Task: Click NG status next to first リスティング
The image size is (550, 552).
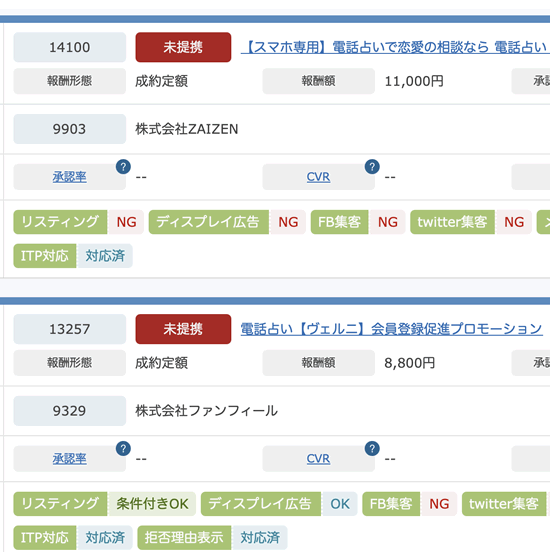Action: (x=126, y=222)
